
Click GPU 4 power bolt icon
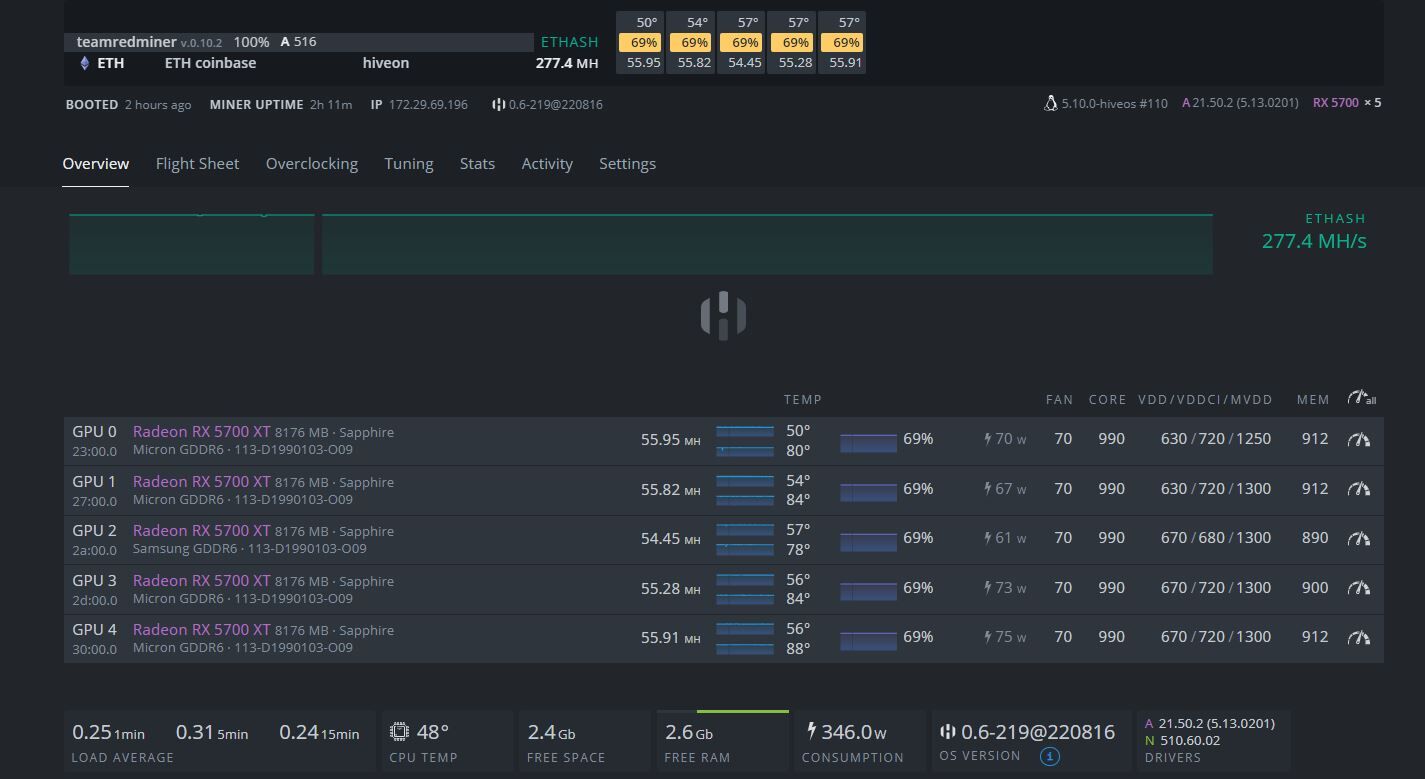click(x=988, y=637)
